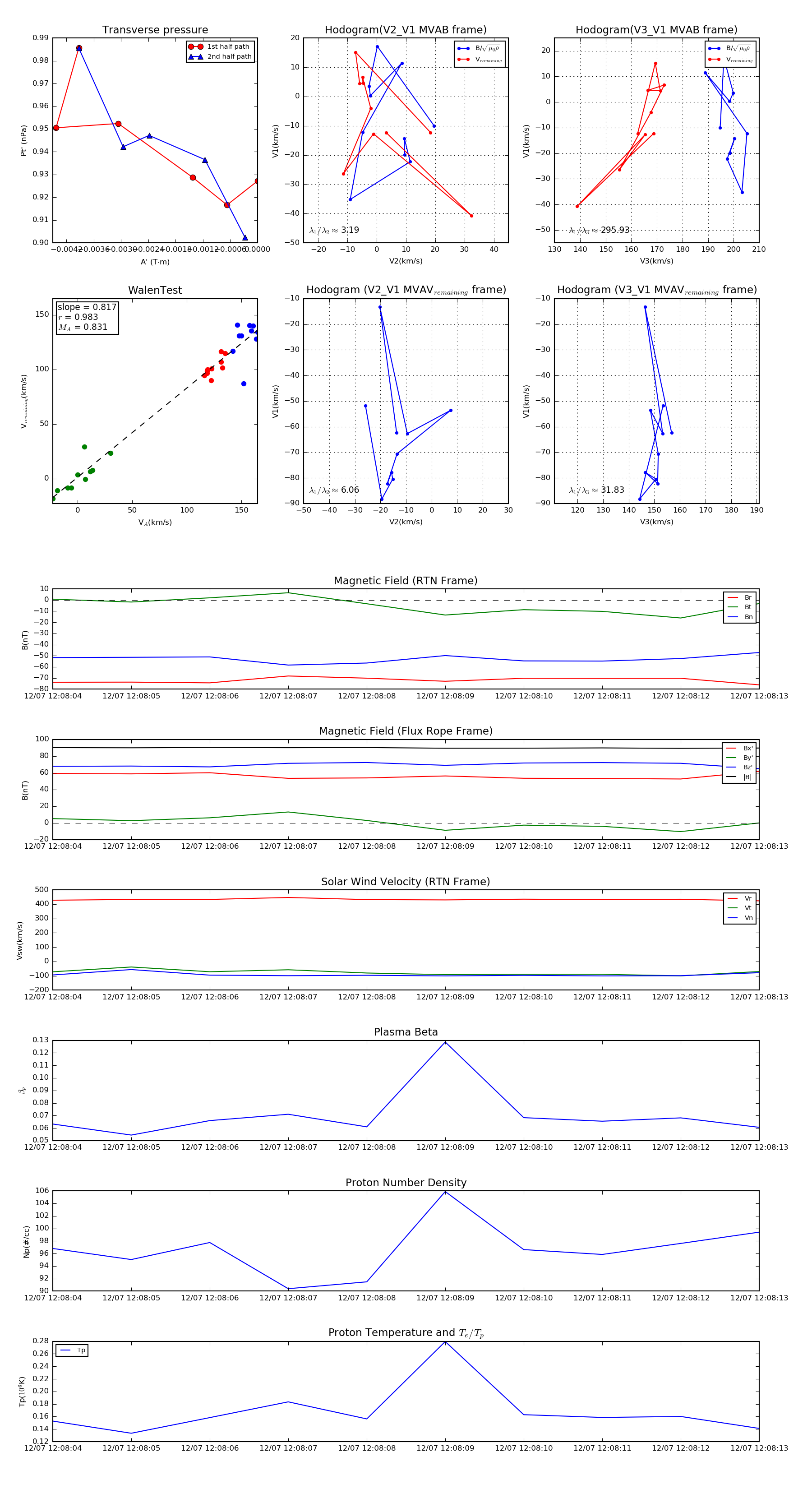This screenshot has height=1489, width=812.
Task: Click the WalenTest "V_remaining(km/s)" y-axis label
Action: point(24,401)
